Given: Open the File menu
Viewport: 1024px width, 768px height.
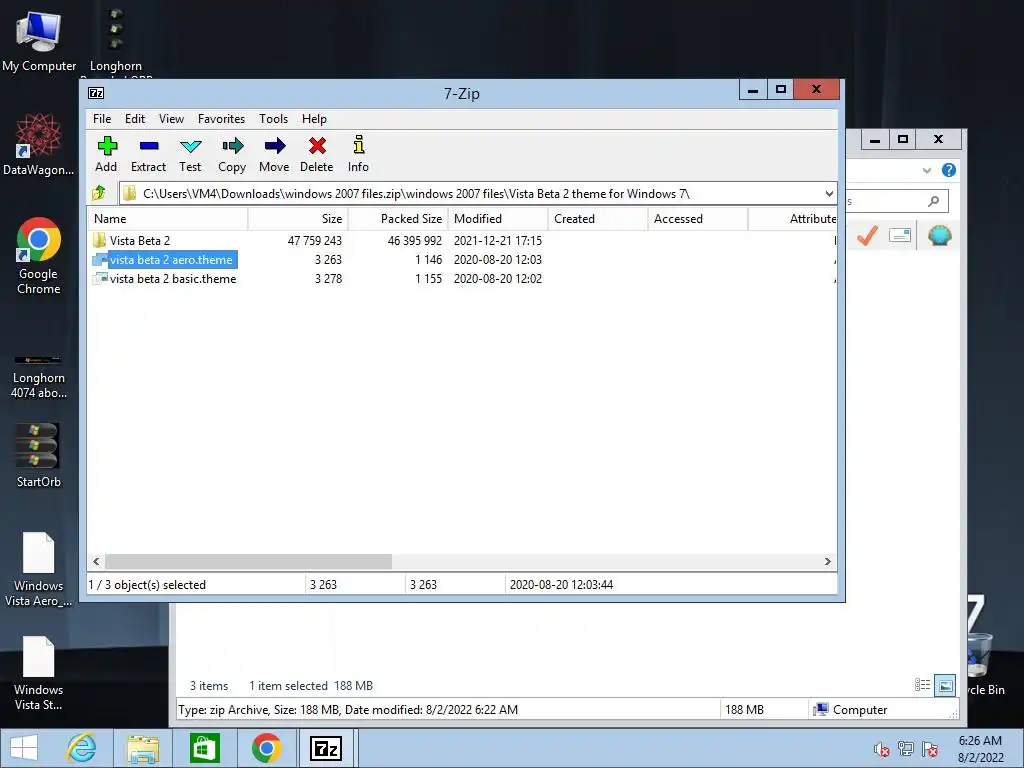Looking at the screenshot, I should [x=102, y=119].
